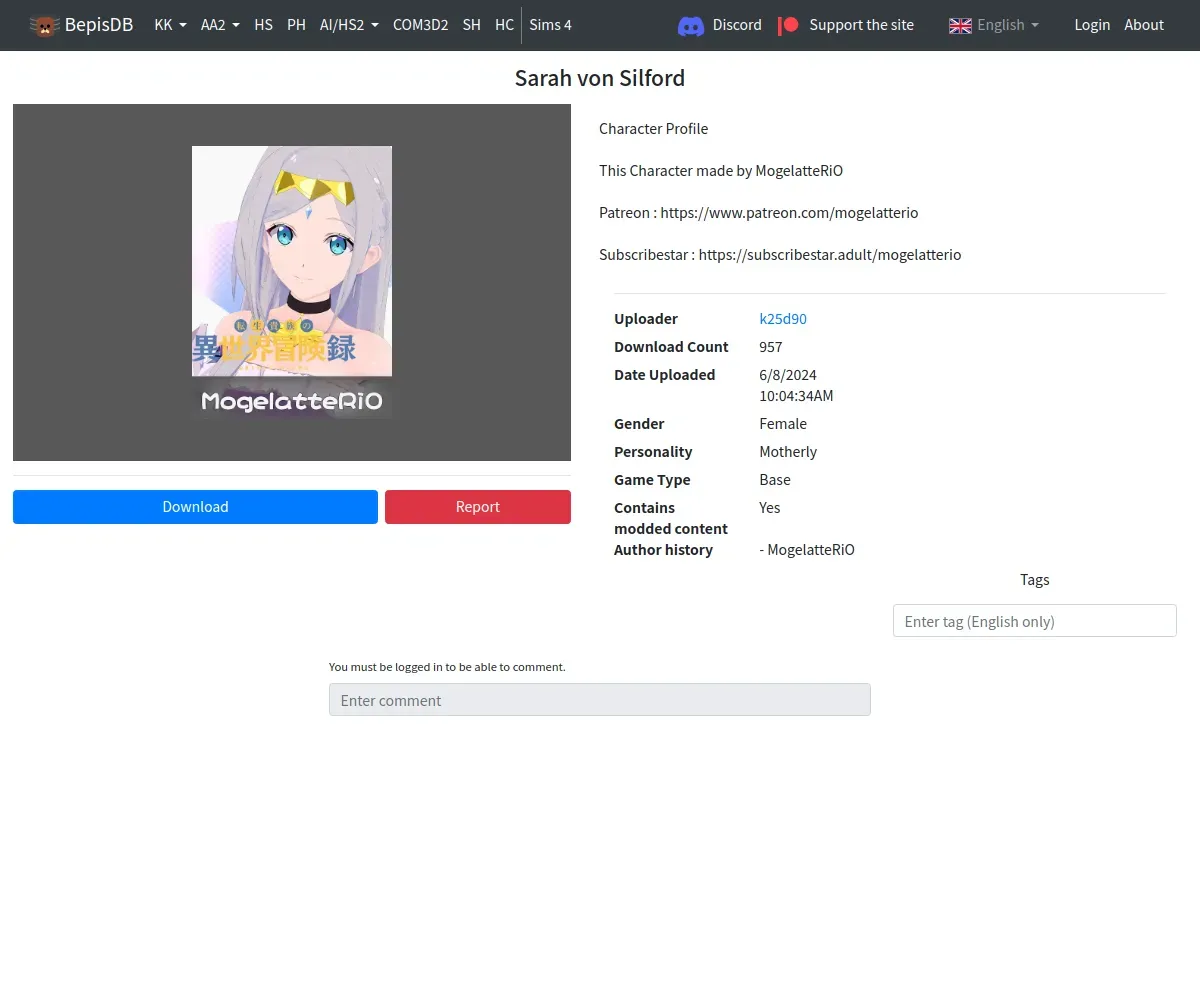Image resolution: width=1200 pixels, height=1000 pixels.
Task: Click the 'must be logged in' notice
Action: pyautogui.click(x=447, y=667)
